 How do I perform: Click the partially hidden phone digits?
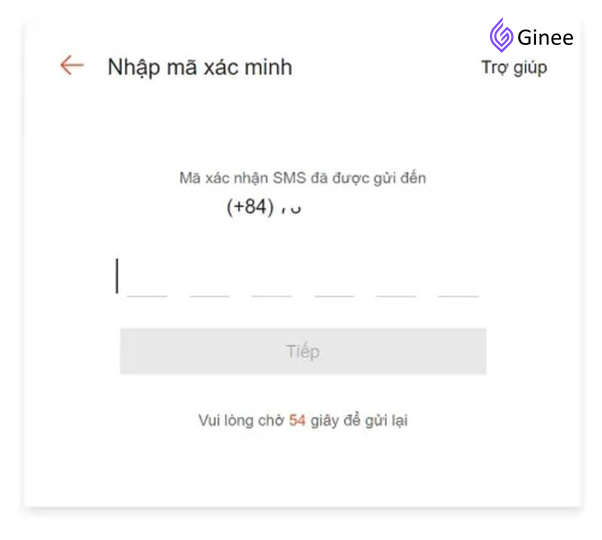(291, 209)
